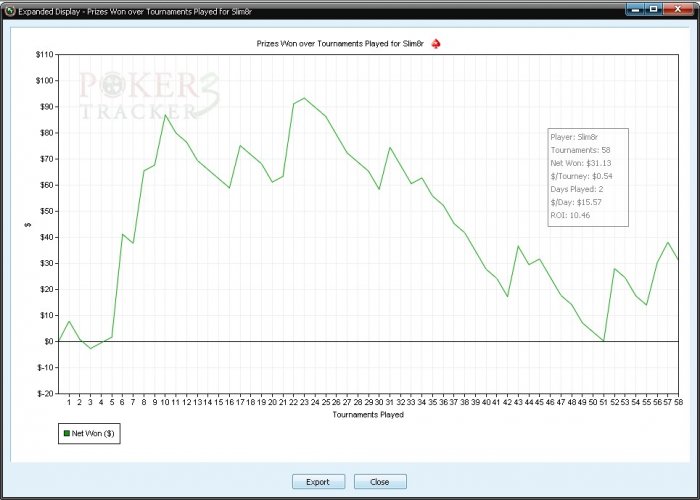This screenshot has width=700, height=500.
Task: Click the PokerTracker 3 watermark logo
Action: (x=150, y=96)
